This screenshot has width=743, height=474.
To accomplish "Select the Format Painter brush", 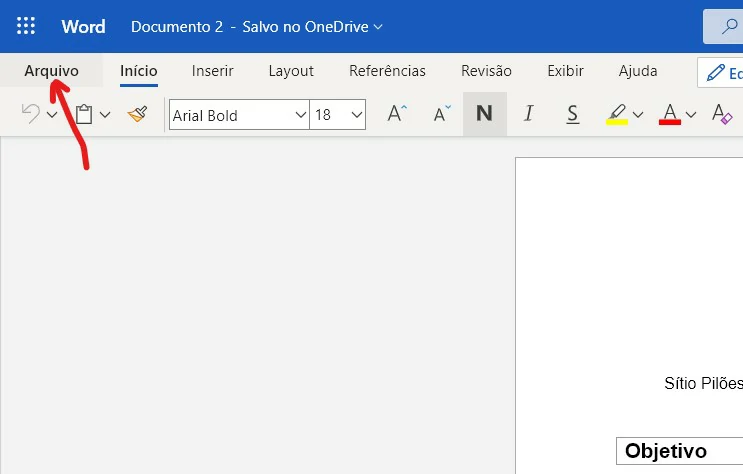I will (x=137, y=114).
